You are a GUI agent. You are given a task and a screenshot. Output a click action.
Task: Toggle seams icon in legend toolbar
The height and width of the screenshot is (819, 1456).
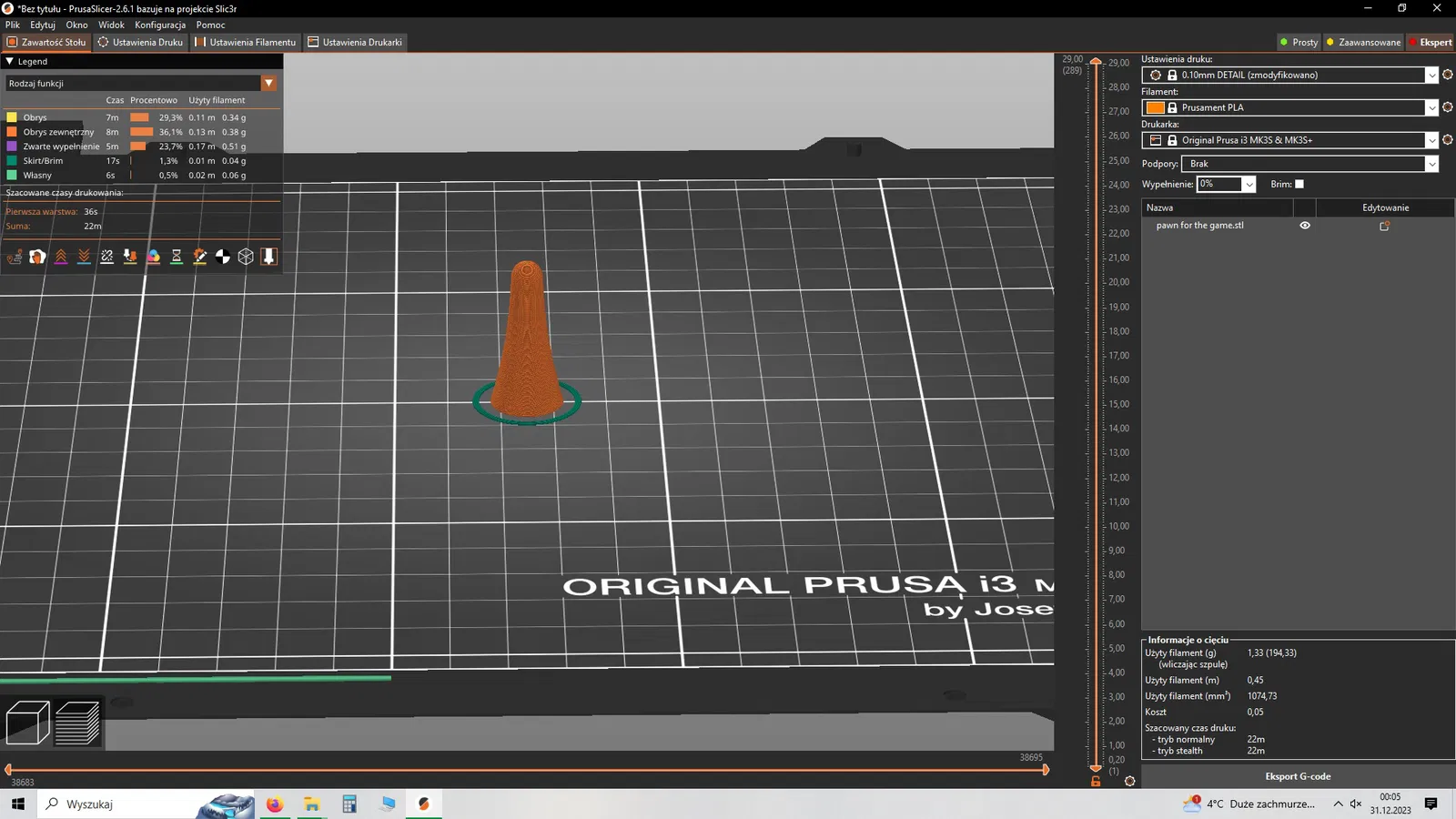pyautogui.click(x=107, y=257)
